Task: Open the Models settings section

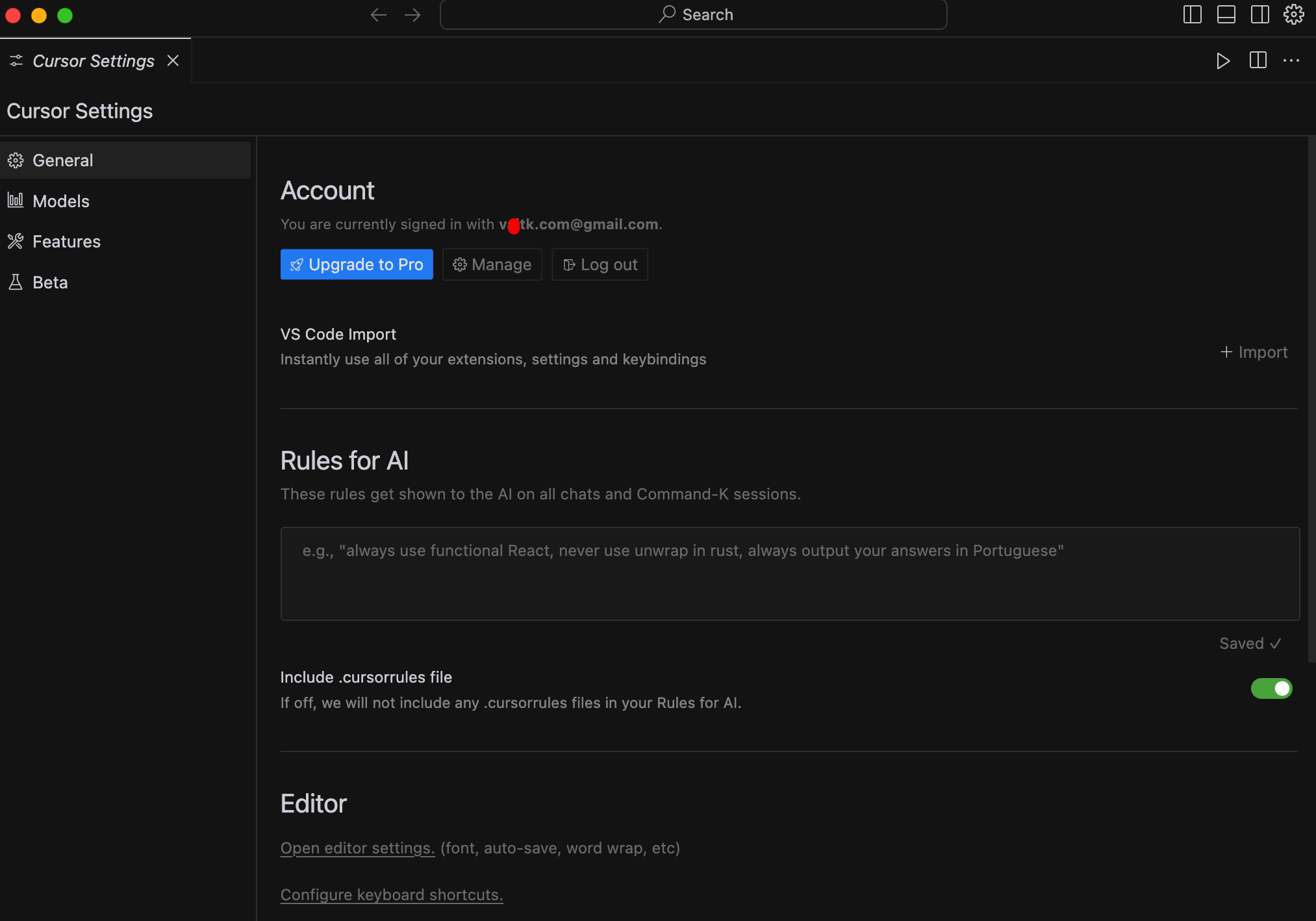Action: click(125, 201)
